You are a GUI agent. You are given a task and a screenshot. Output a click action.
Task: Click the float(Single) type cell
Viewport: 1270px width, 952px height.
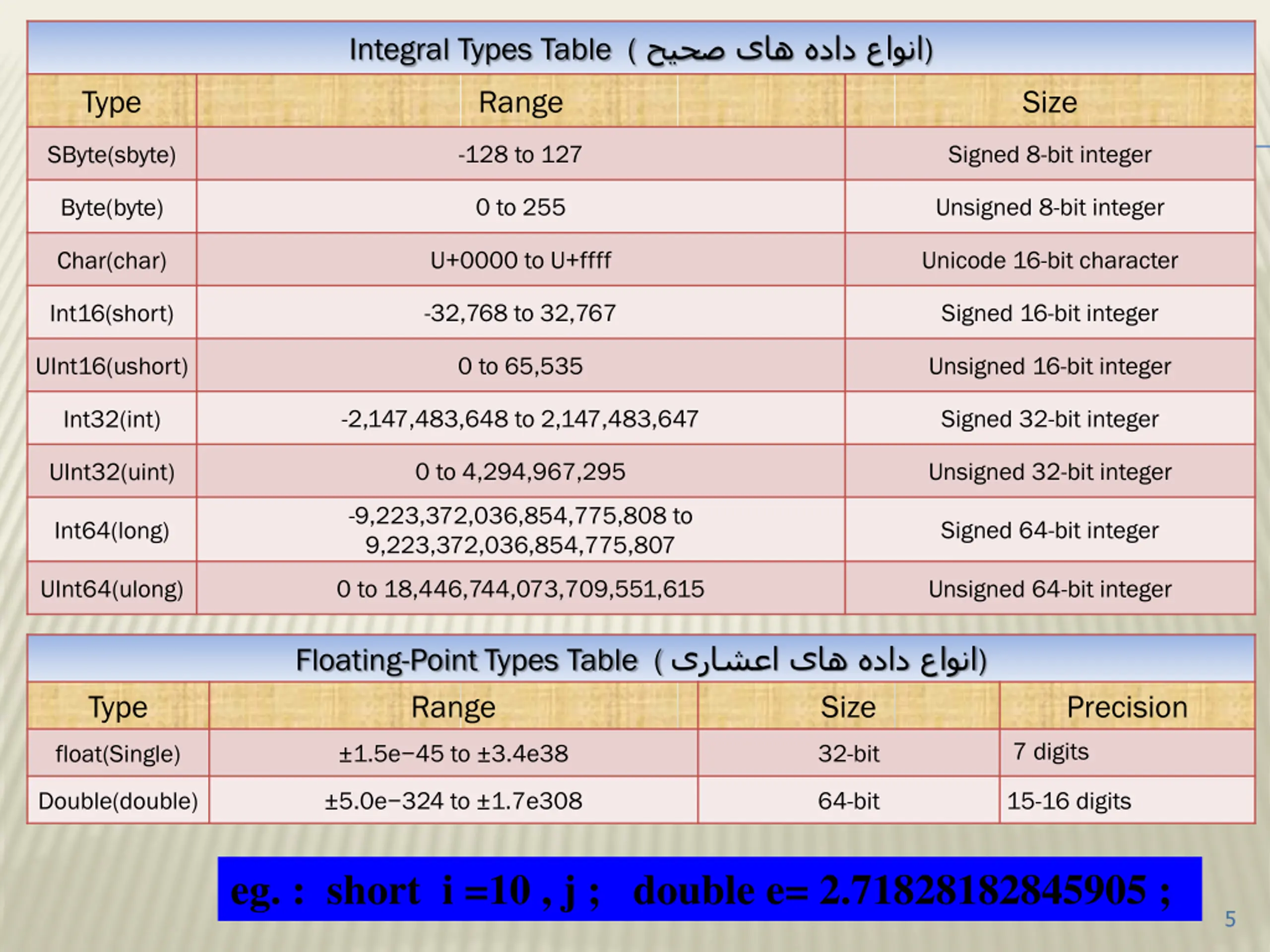118,753
